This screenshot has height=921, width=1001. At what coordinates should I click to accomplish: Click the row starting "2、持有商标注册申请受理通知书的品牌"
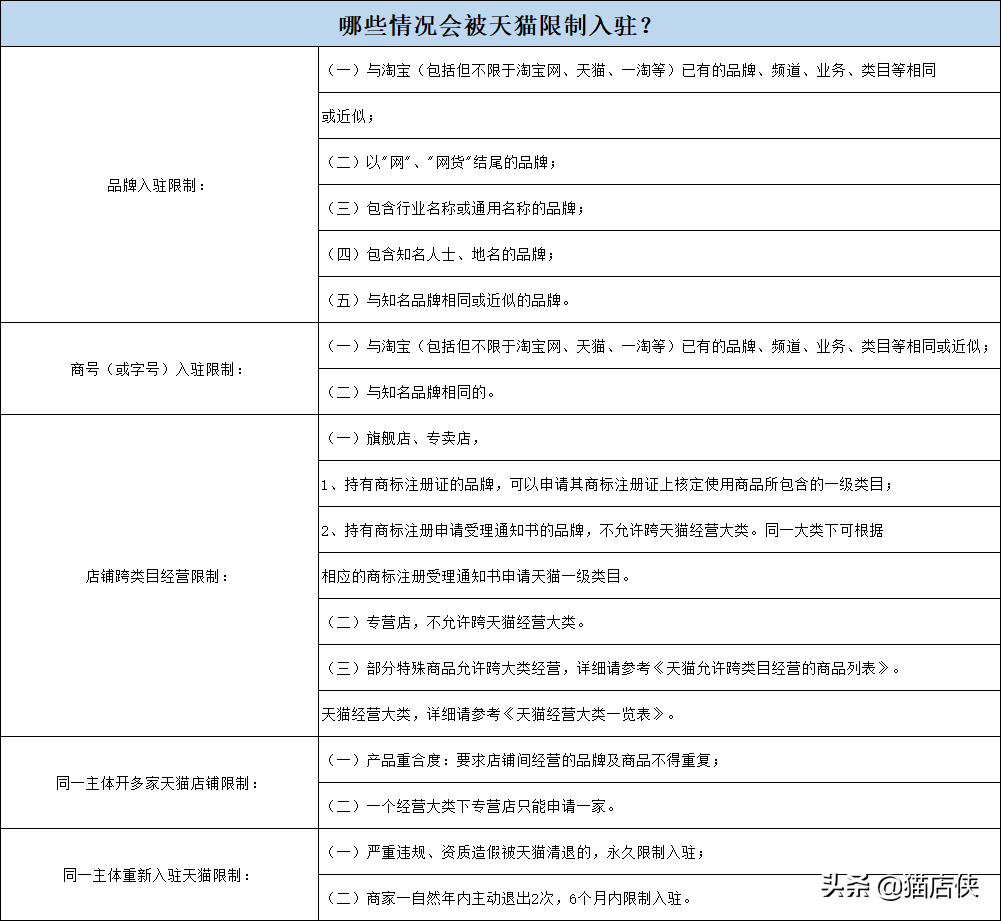pyautogui.click(x=659, y=530)
